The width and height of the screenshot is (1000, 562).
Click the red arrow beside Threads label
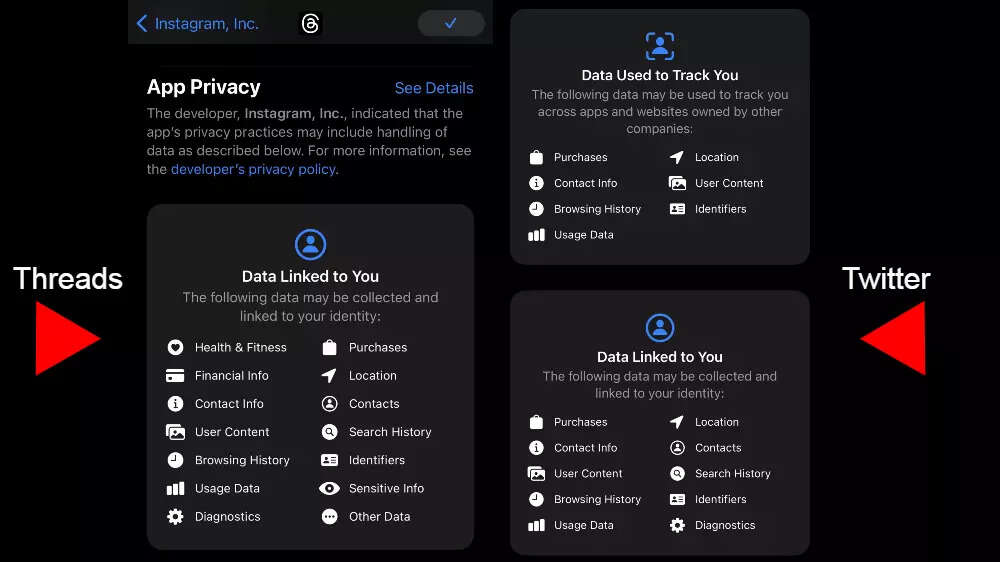click(66, 339)
